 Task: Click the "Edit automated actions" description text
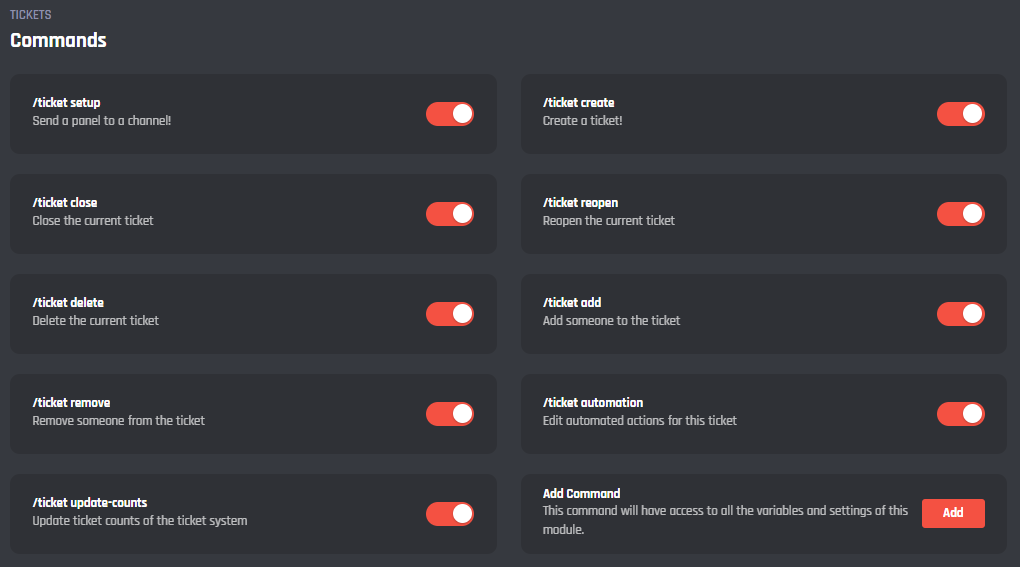pyautogui.click(x=639, y=421)
